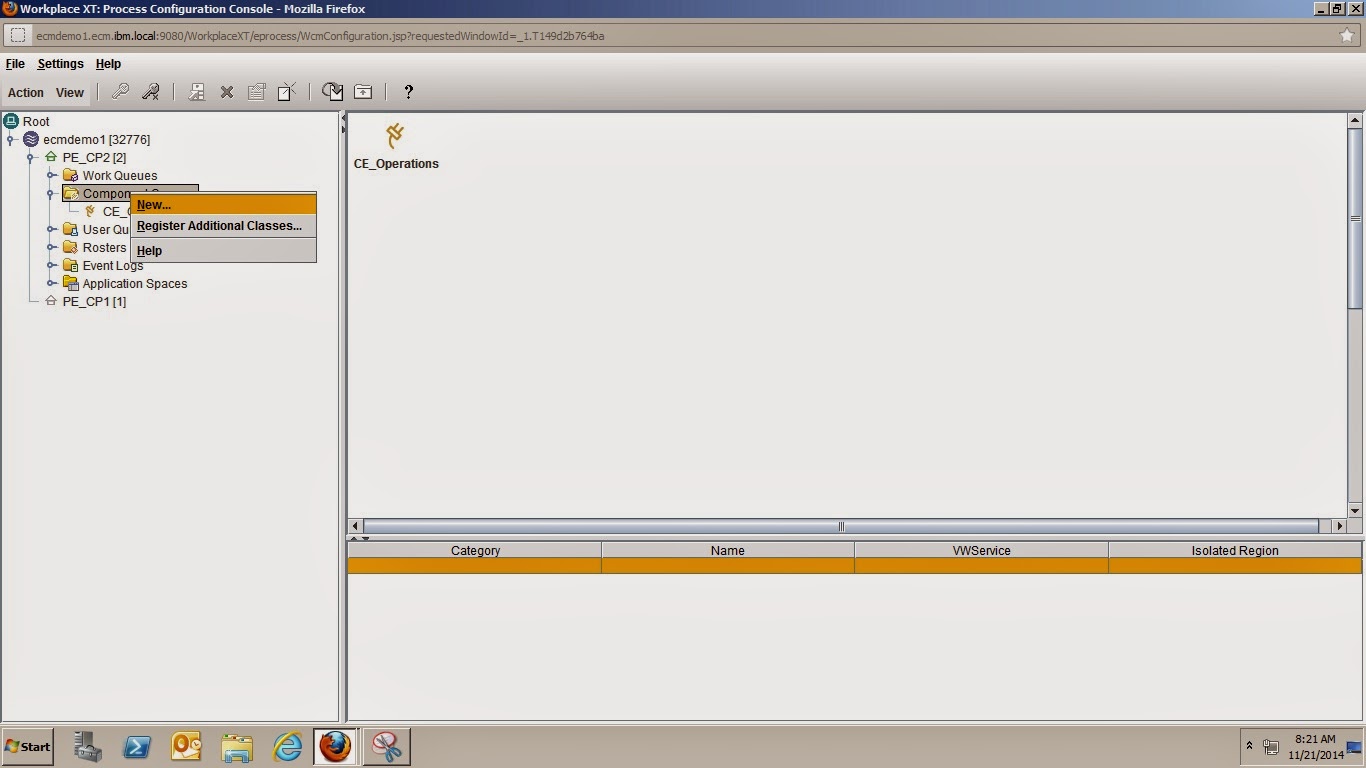The height and width of the screenshot is (768, 1366).
Task: Choose New... from the context menu
Action: click(153, 204)
